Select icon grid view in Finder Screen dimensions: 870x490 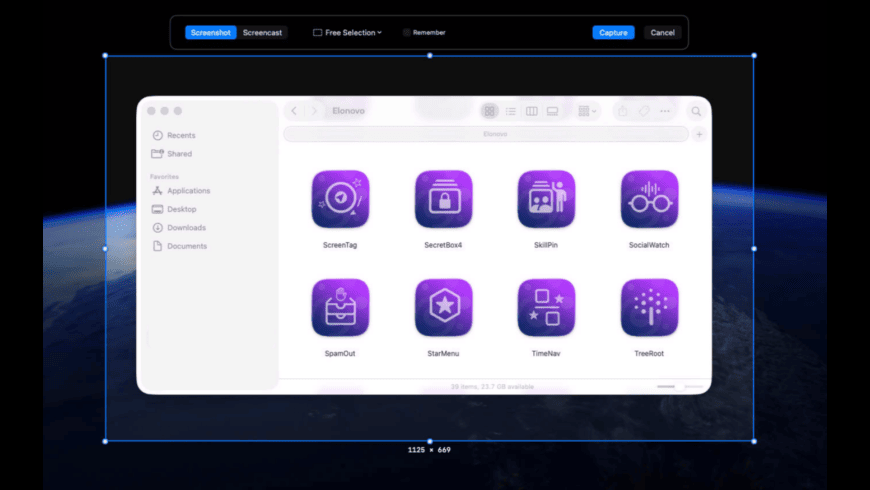point(489,112)
